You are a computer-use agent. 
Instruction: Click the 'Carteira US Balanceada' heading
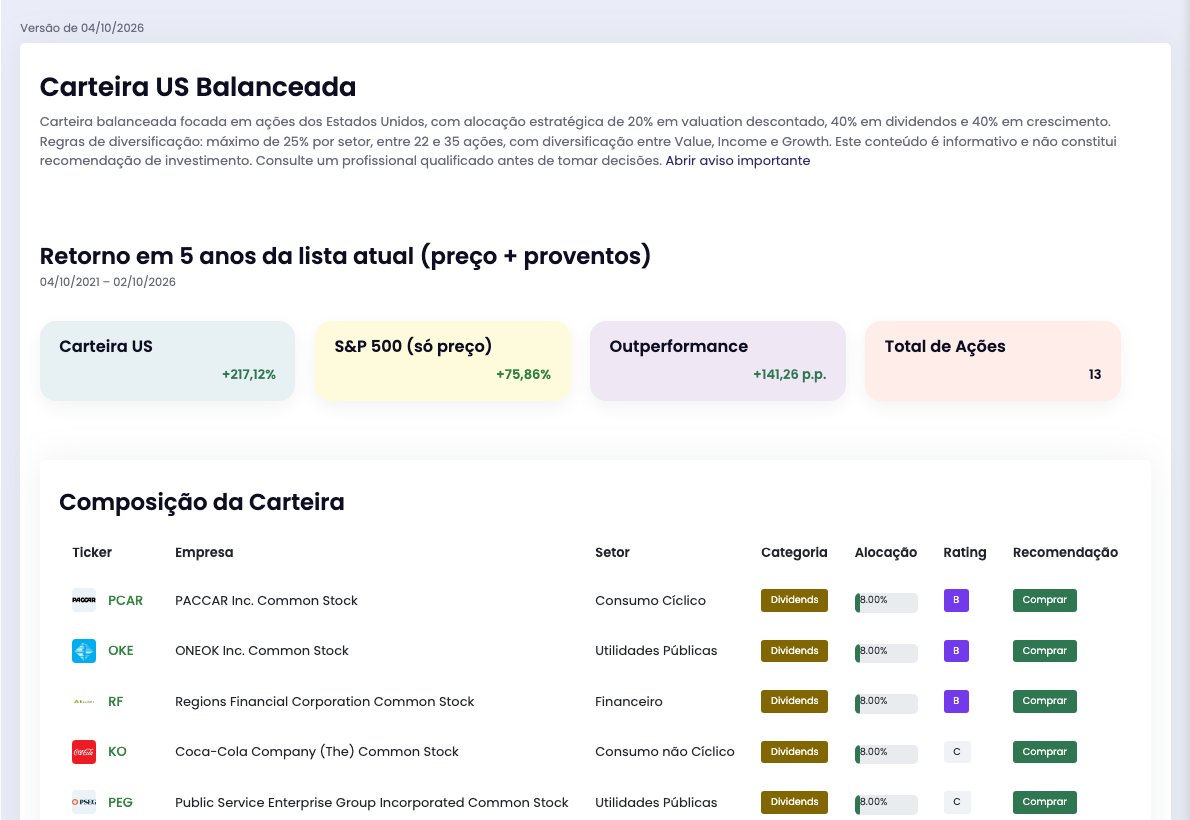(x=197, y=87)
